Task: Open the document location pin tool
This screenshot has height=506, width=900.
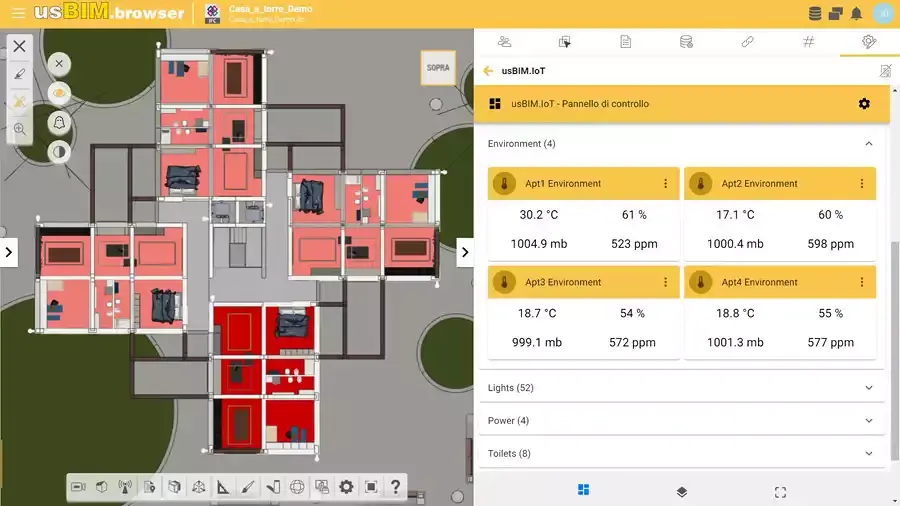Action: click(149, 487)
